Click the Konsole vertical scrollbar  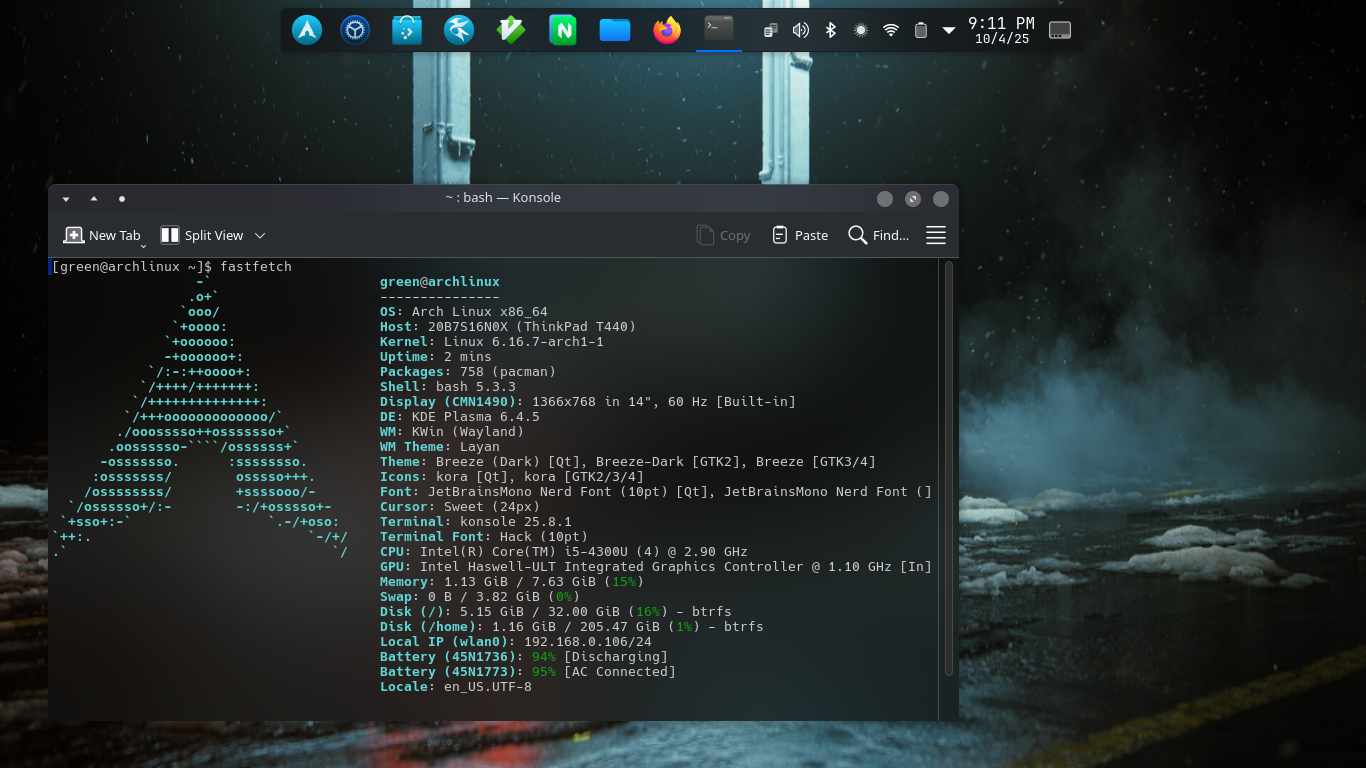point(949,467)
